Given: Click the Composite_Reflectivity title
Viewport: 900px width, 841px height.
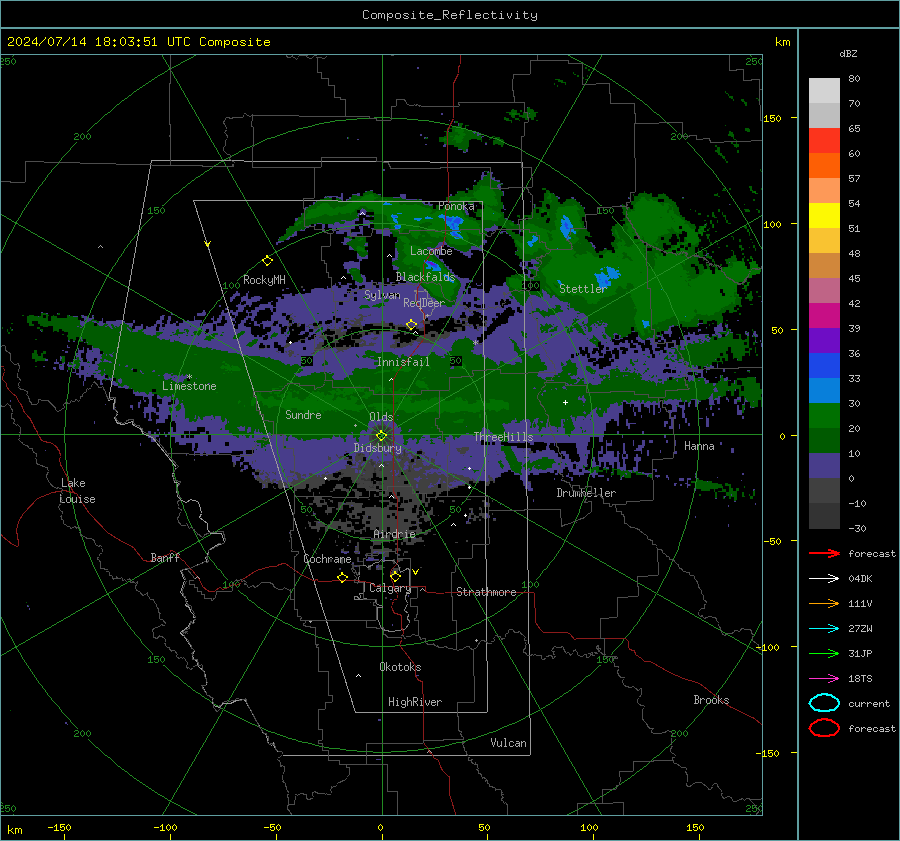Looking at the screenshot, I should [450, 15].
